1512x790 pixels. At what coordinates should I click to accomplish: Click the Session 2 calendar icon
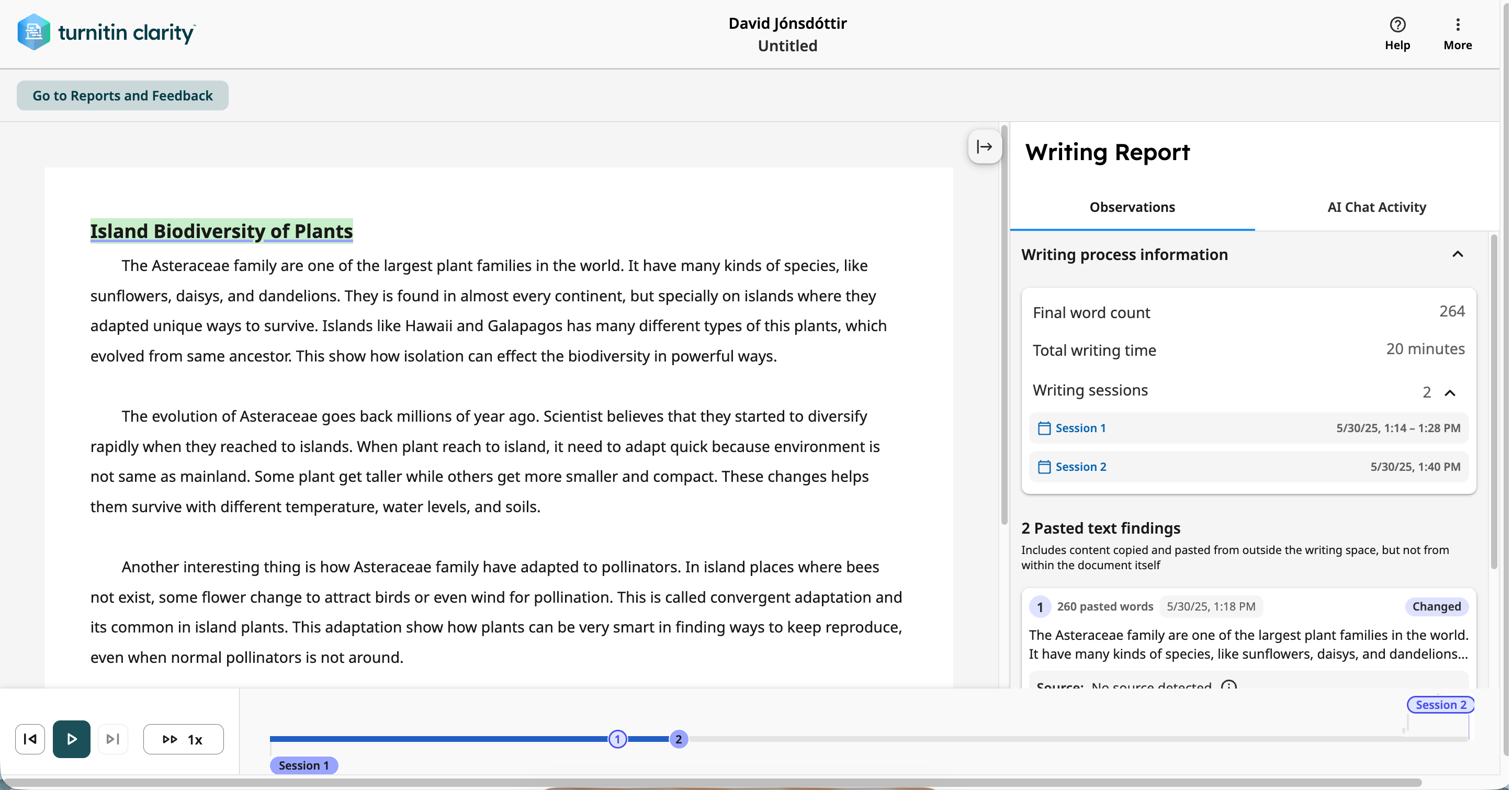[1044, 467]
